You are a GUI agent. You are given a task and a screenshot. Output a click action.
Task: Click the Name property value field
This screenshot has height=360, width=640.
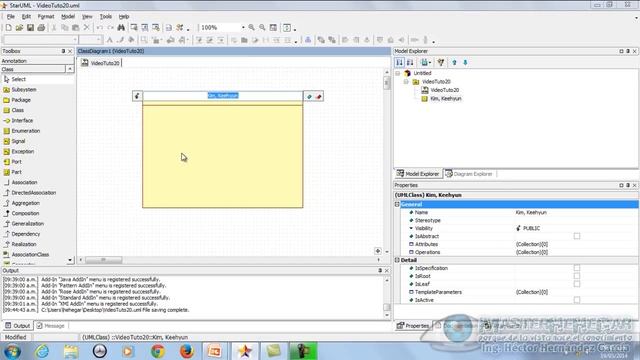click(576, 212)
